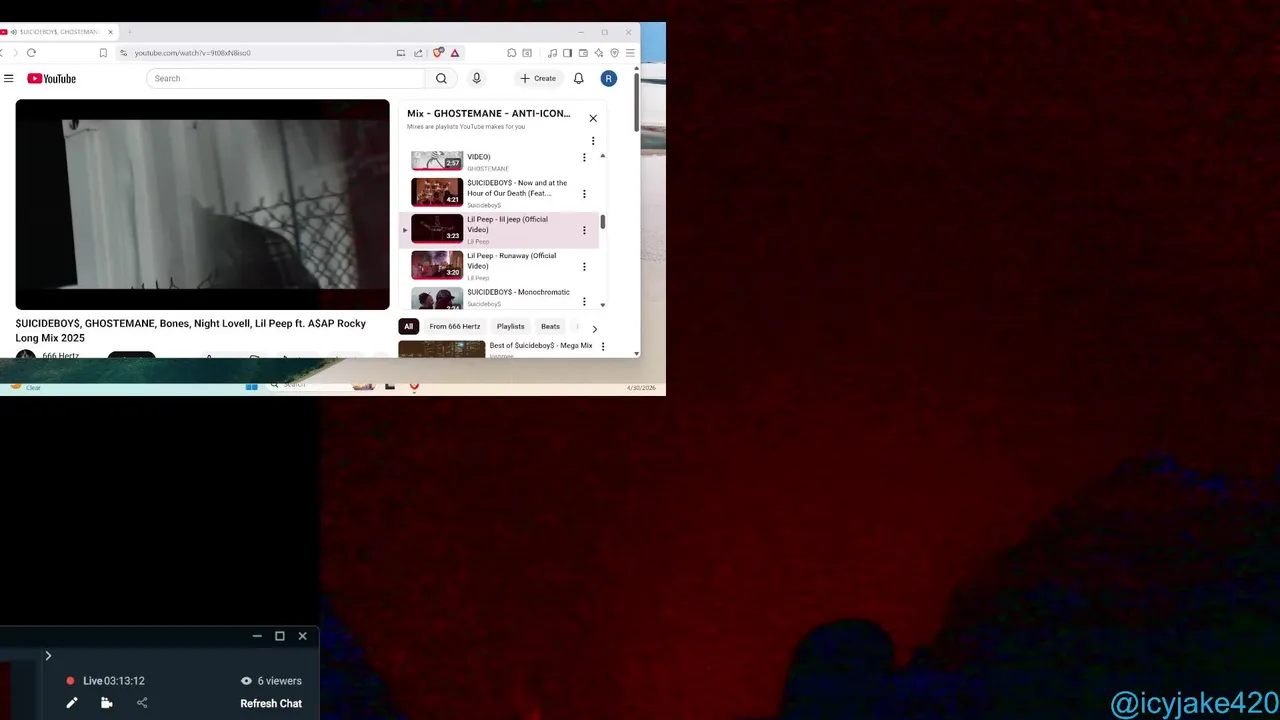Open options for Best of $uicideboy$ Mega Mix
The width and height of the screenshot is (1280, 720).
tap(602, 346)
